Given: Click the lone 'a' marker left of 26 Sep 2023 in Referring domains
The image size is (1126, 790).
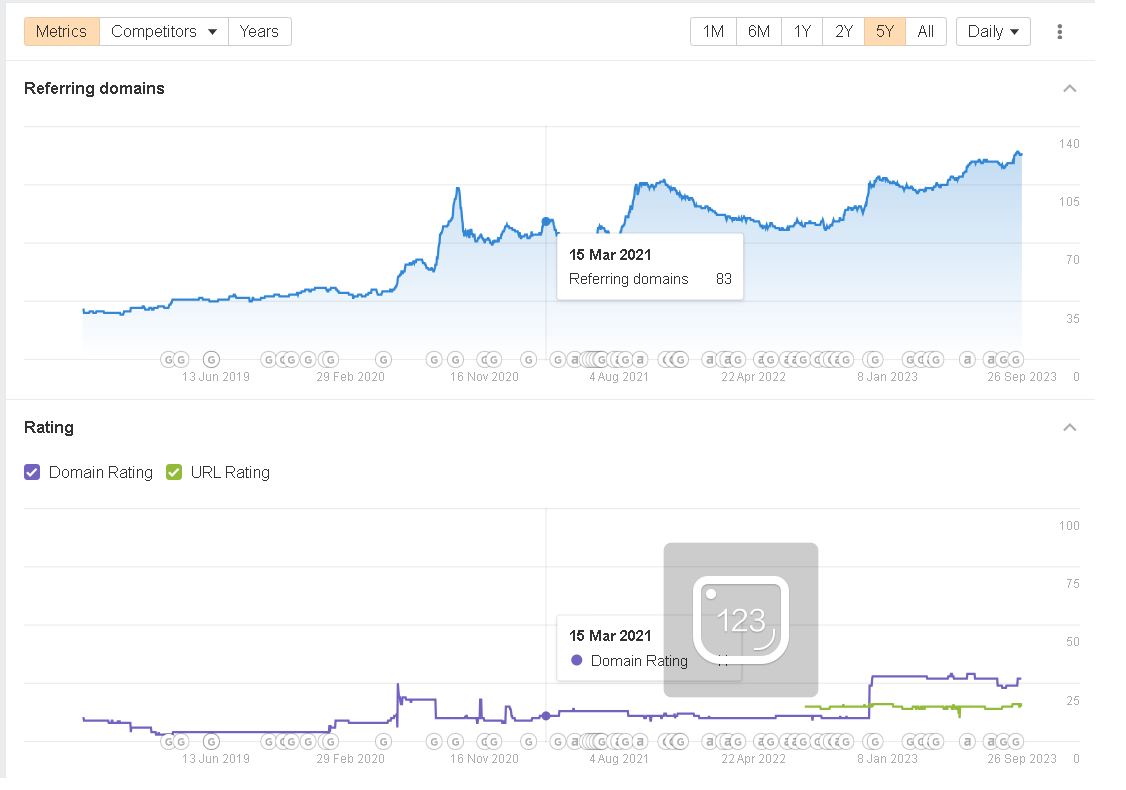Looking at the screenshot, I should click(x=966, y=359).
